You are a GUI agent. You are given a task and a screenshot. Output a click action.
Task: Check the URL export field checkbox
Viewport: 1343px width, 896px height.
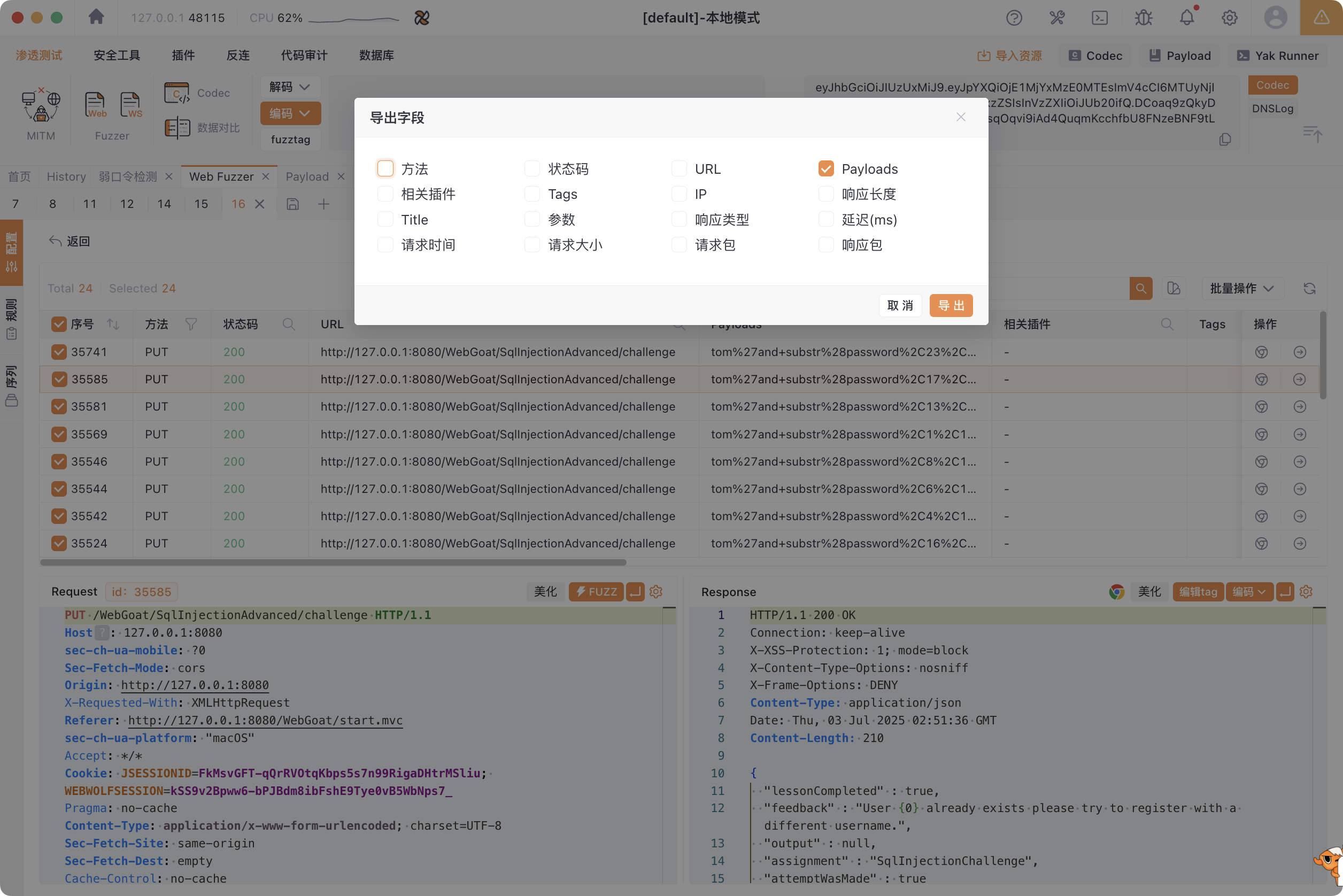pyautogui.click(x=679, y=168)
